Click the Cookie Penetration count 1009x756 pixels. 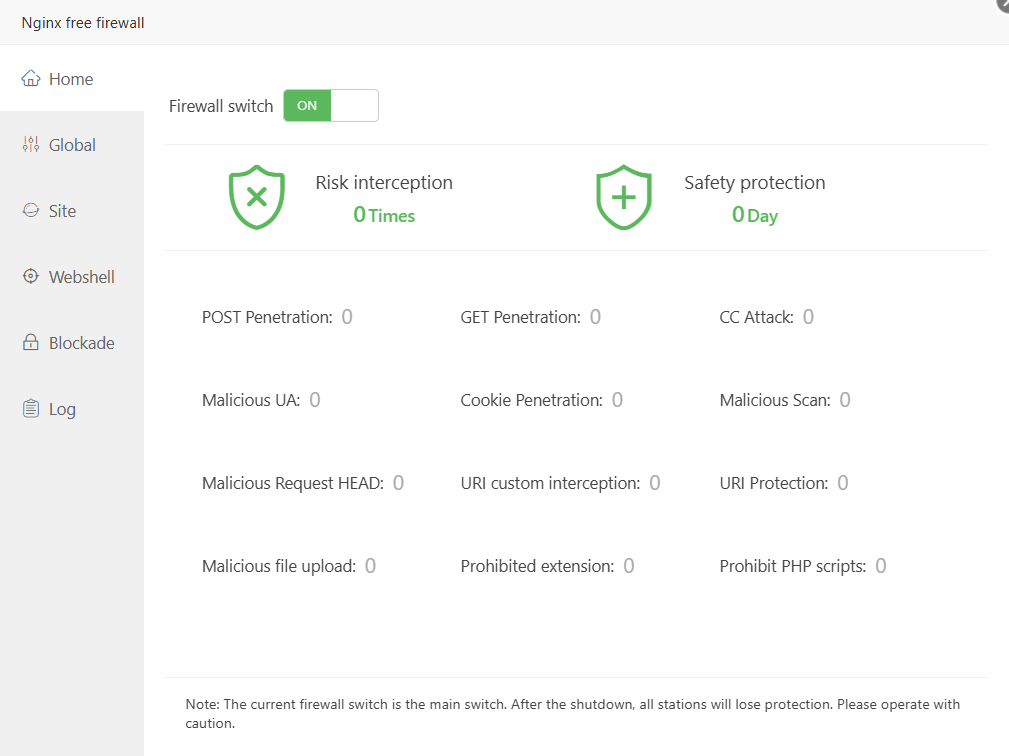pos(617,400)
